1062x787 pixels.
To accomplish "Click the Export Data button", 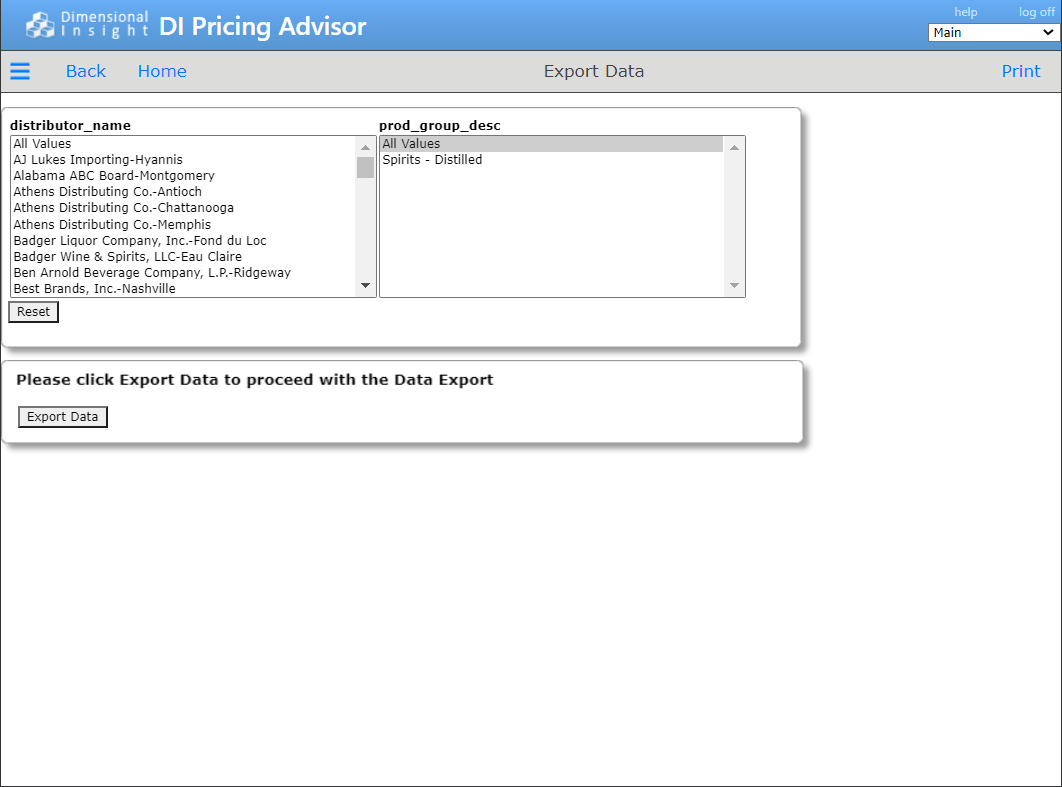I will tap(62, 417).
